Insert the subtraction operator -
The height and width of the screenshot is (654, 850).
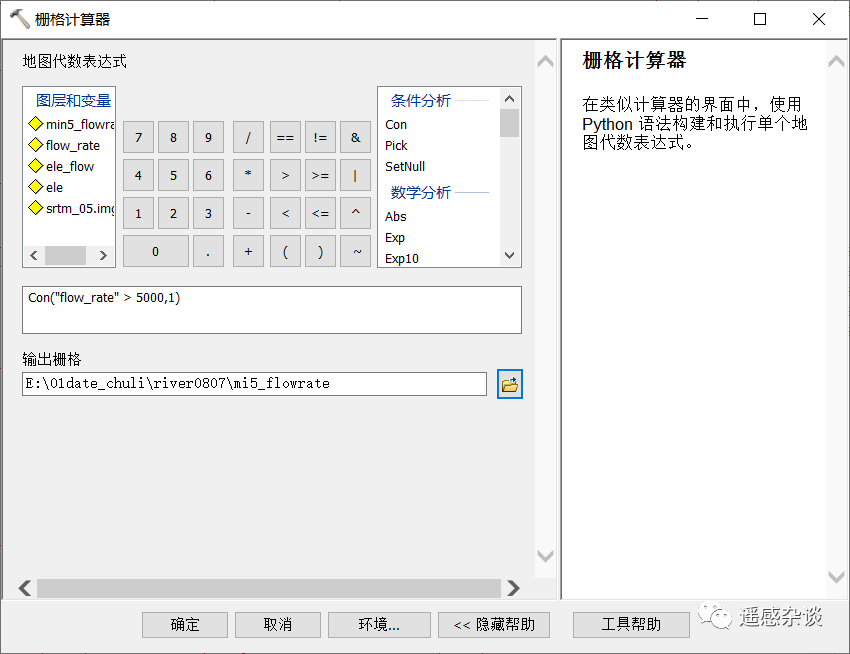tap(248, 213)
